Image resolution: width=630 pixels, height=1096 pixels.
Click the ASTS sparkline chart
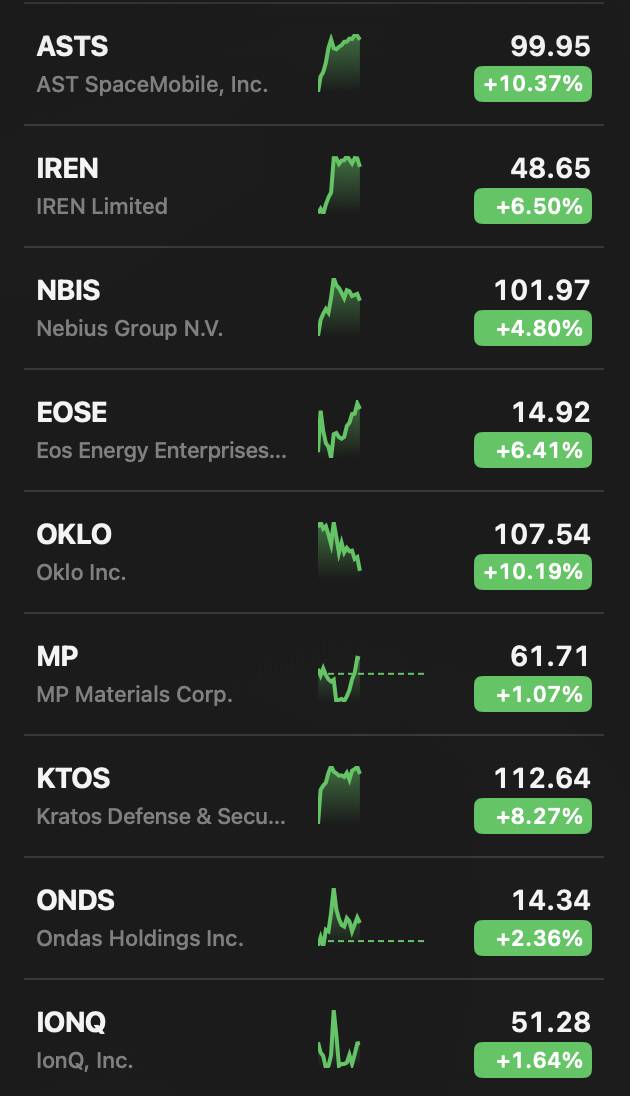[339, 63]
